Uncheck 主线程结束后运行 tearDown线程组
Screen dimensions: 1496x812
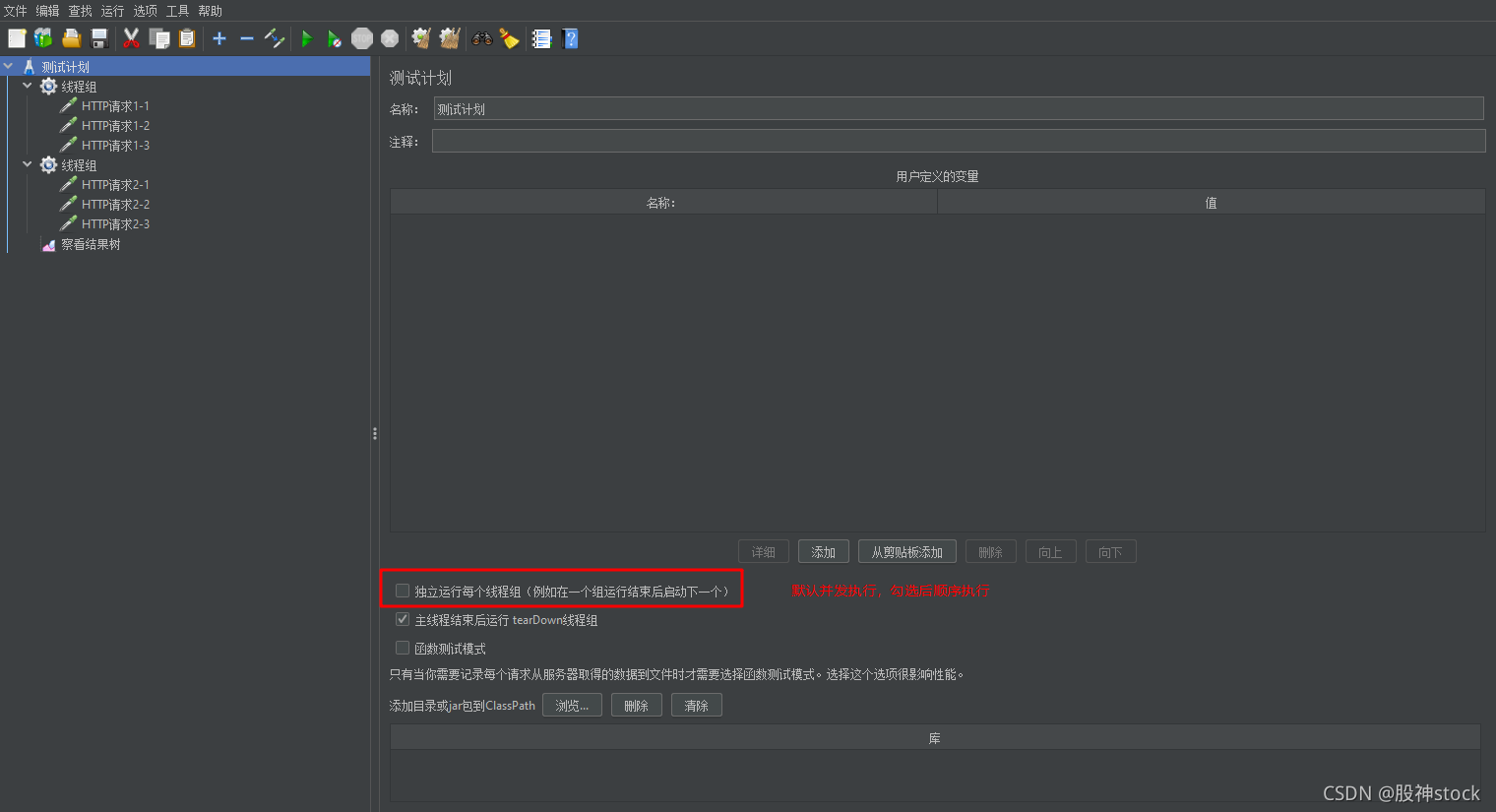coord(403,619)
